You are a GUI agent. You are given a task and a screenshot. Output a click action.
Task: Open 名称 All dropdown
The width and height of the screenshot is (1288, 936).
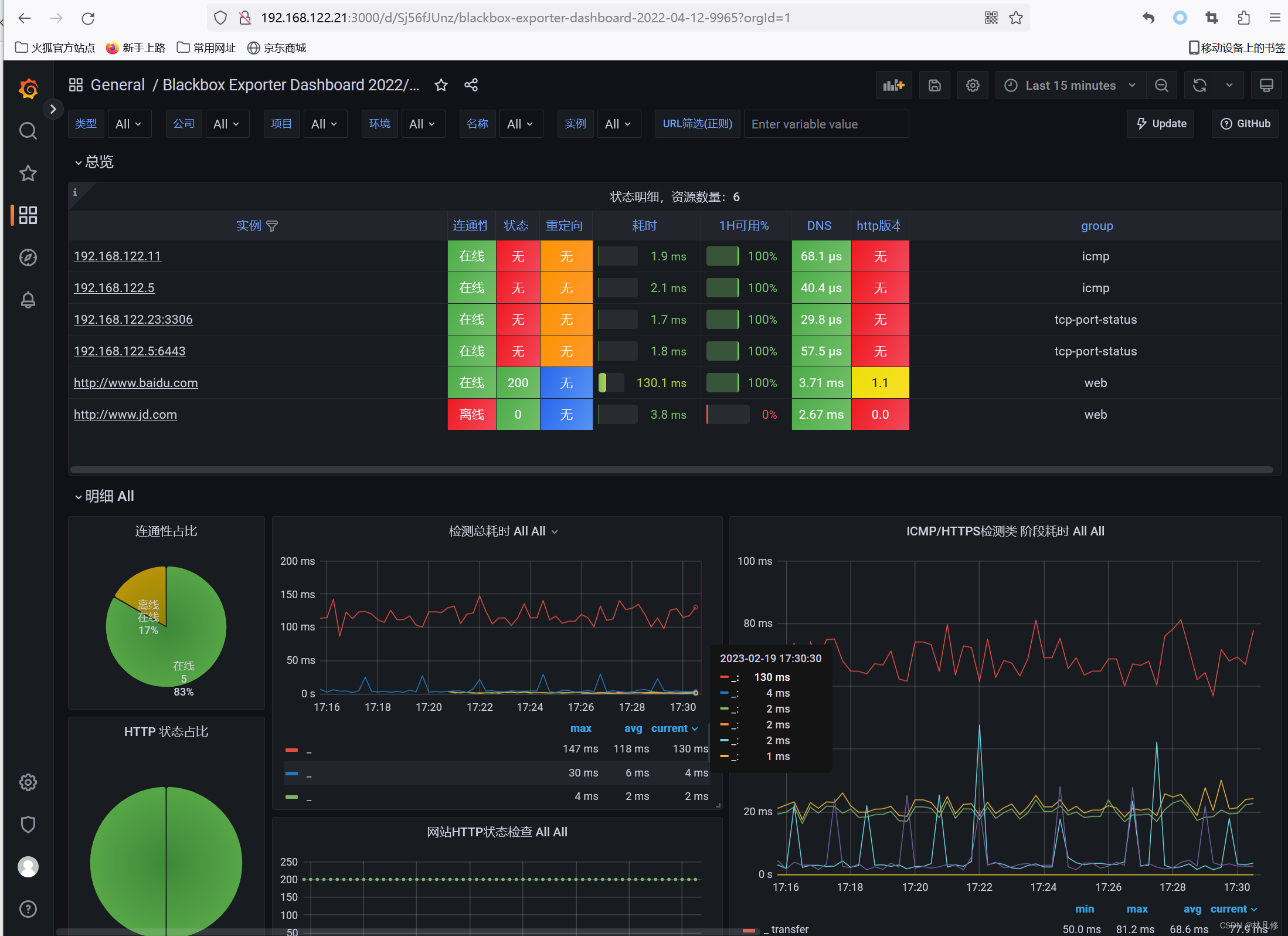click(x=521, y=124)
